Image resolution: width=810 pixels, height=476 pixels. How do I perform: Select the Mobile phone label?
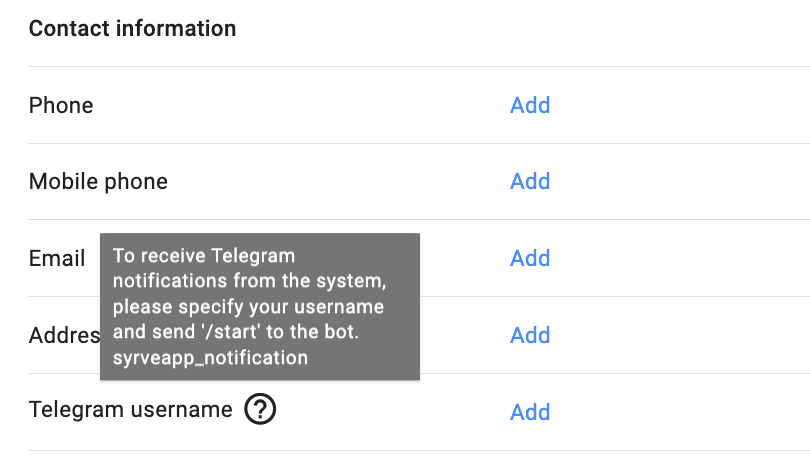click(x=98, y=181)
